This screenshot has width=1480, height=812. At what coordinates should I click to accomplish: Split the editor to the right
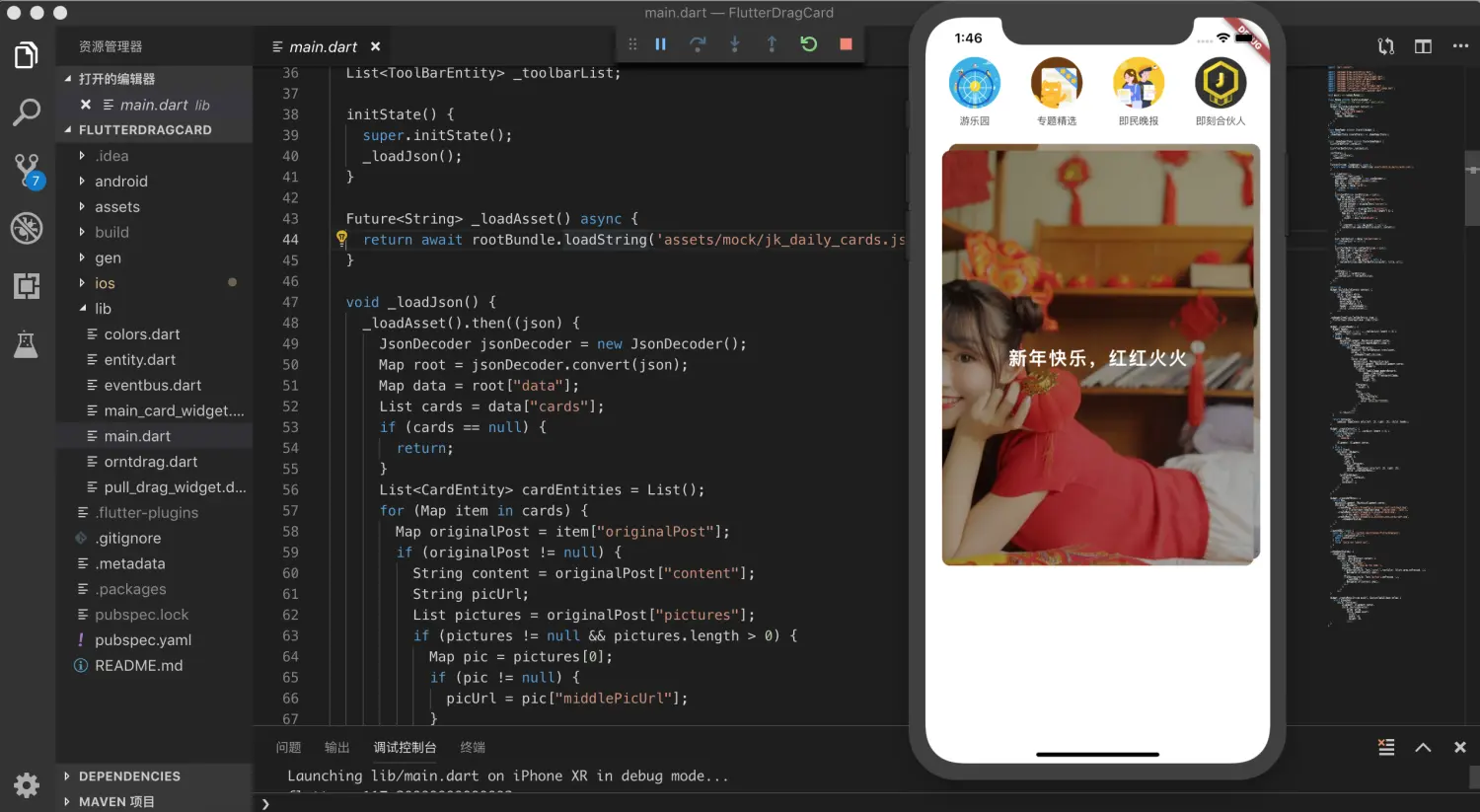pyautogui.click(x=1423, y=46)
